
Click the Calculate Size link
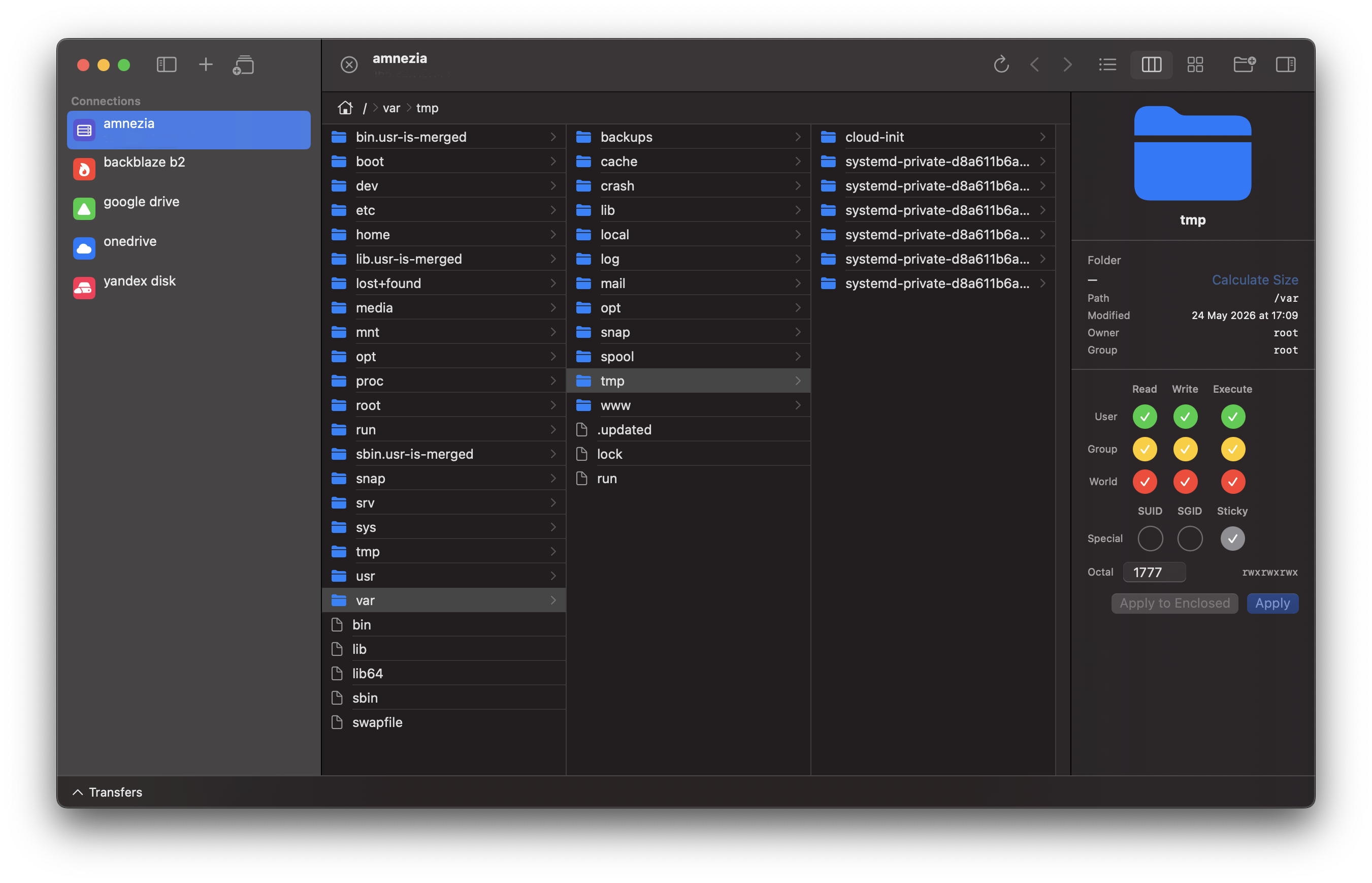[1255, 280]
